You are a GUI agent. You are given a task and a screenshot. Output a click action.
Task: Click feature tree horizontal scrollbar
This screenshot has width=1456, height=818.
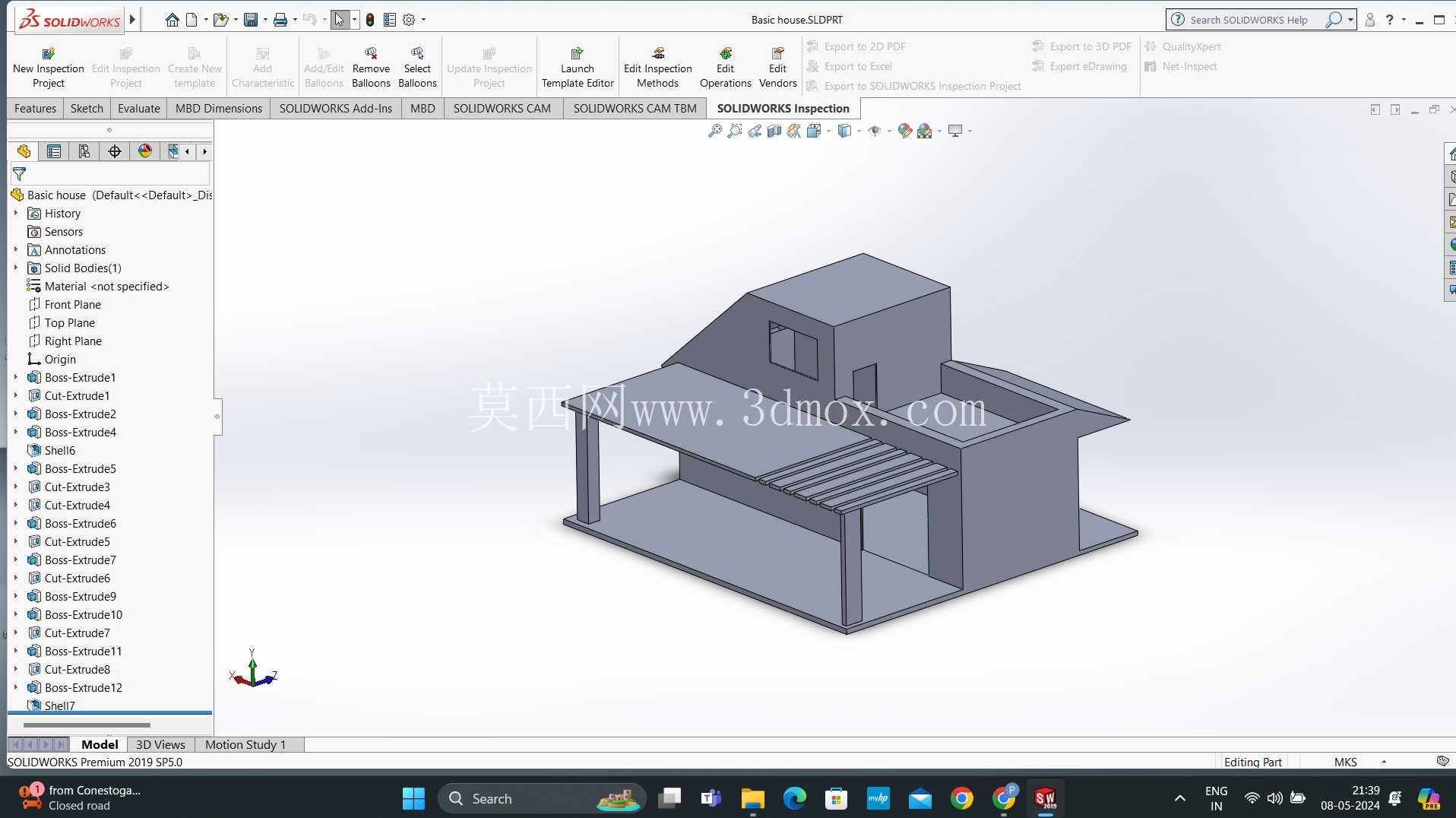[87, 725]
